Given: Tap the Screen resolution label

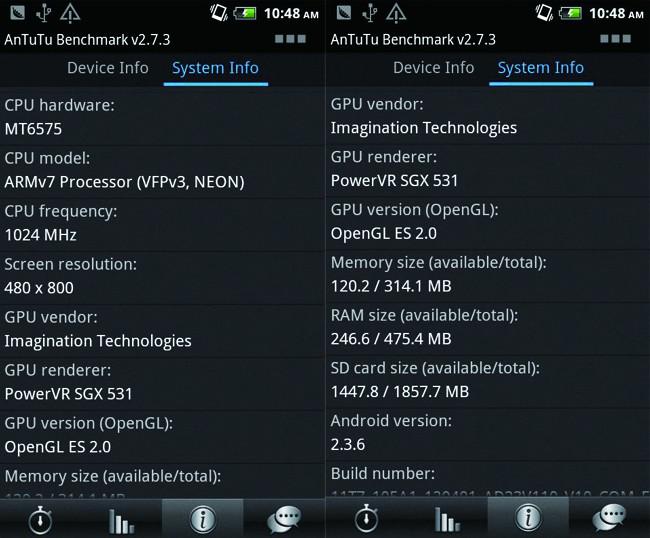Looking at the screenshot, I should click(70, 264).
